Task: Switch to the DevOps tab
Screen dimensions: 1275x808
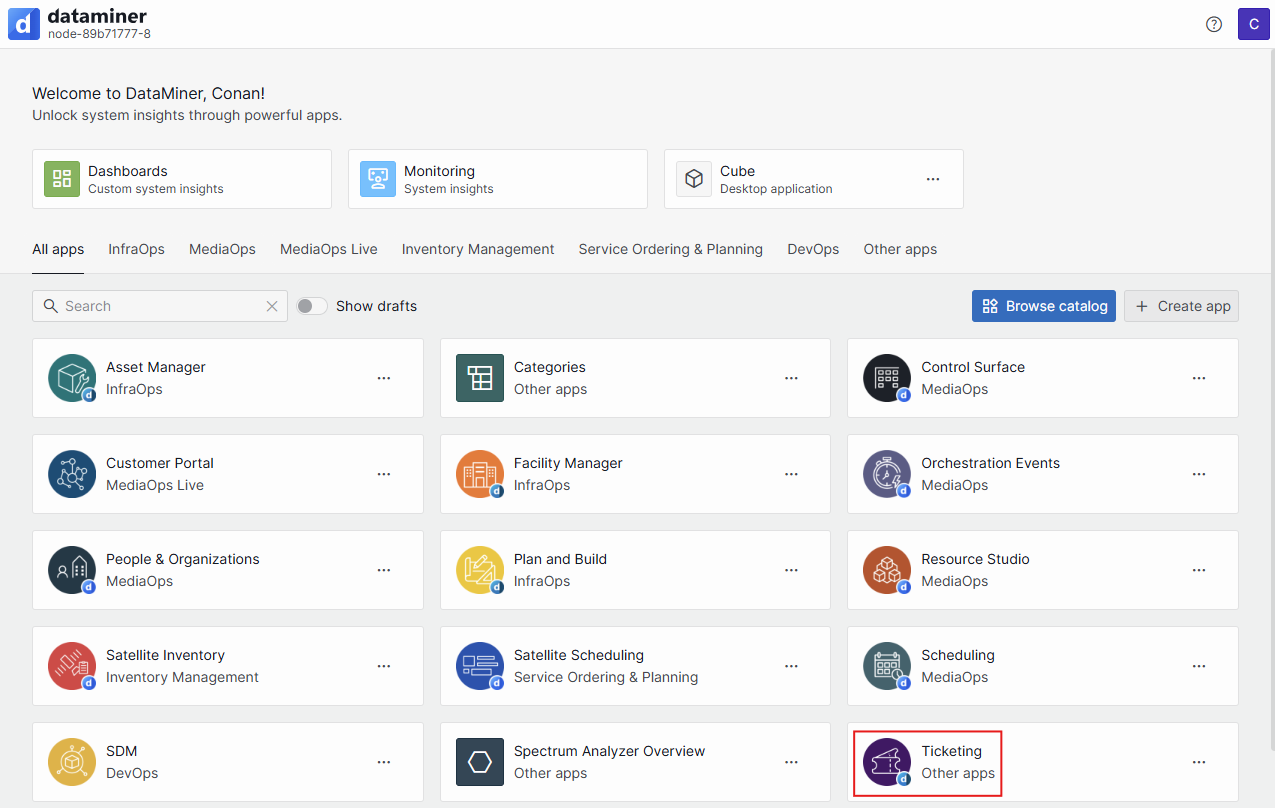Action: pyautogui.click(x=813, y=249)
